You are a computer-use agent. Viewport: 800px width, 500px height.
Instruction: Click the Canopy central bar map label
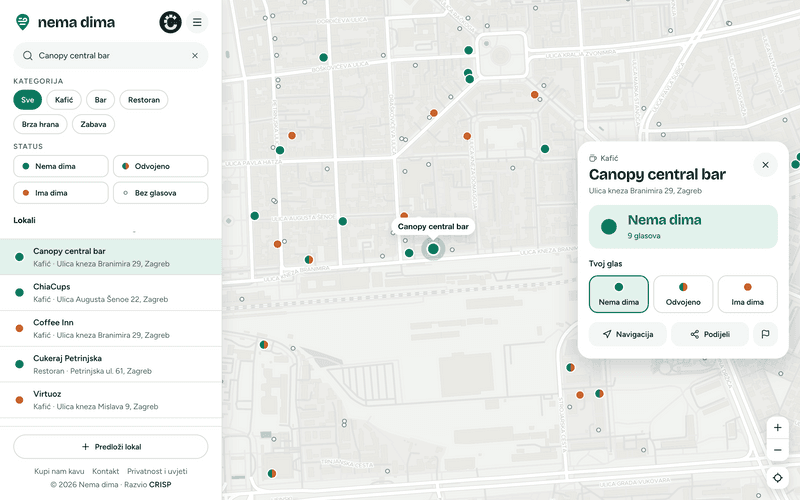433,227
